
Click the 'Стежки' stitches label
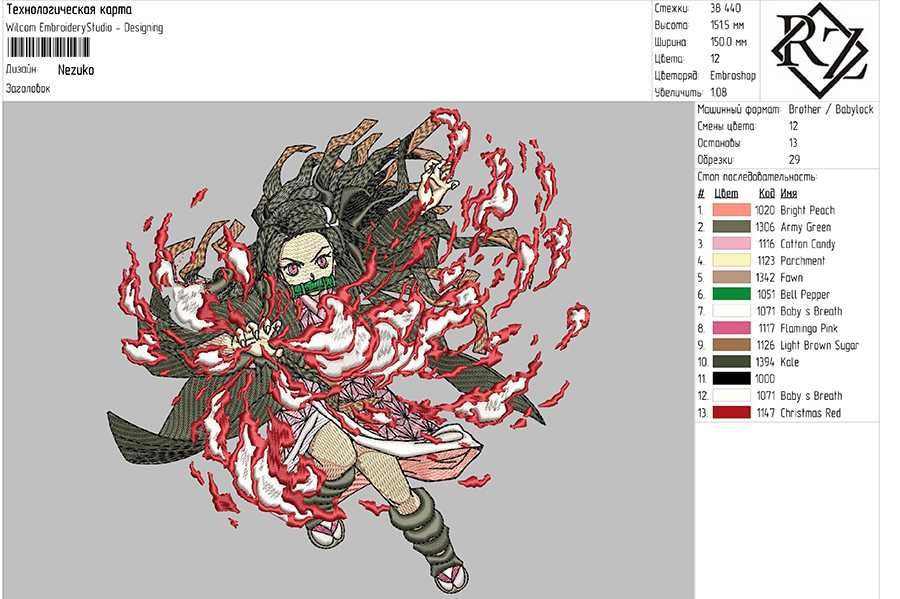point(672,9)
